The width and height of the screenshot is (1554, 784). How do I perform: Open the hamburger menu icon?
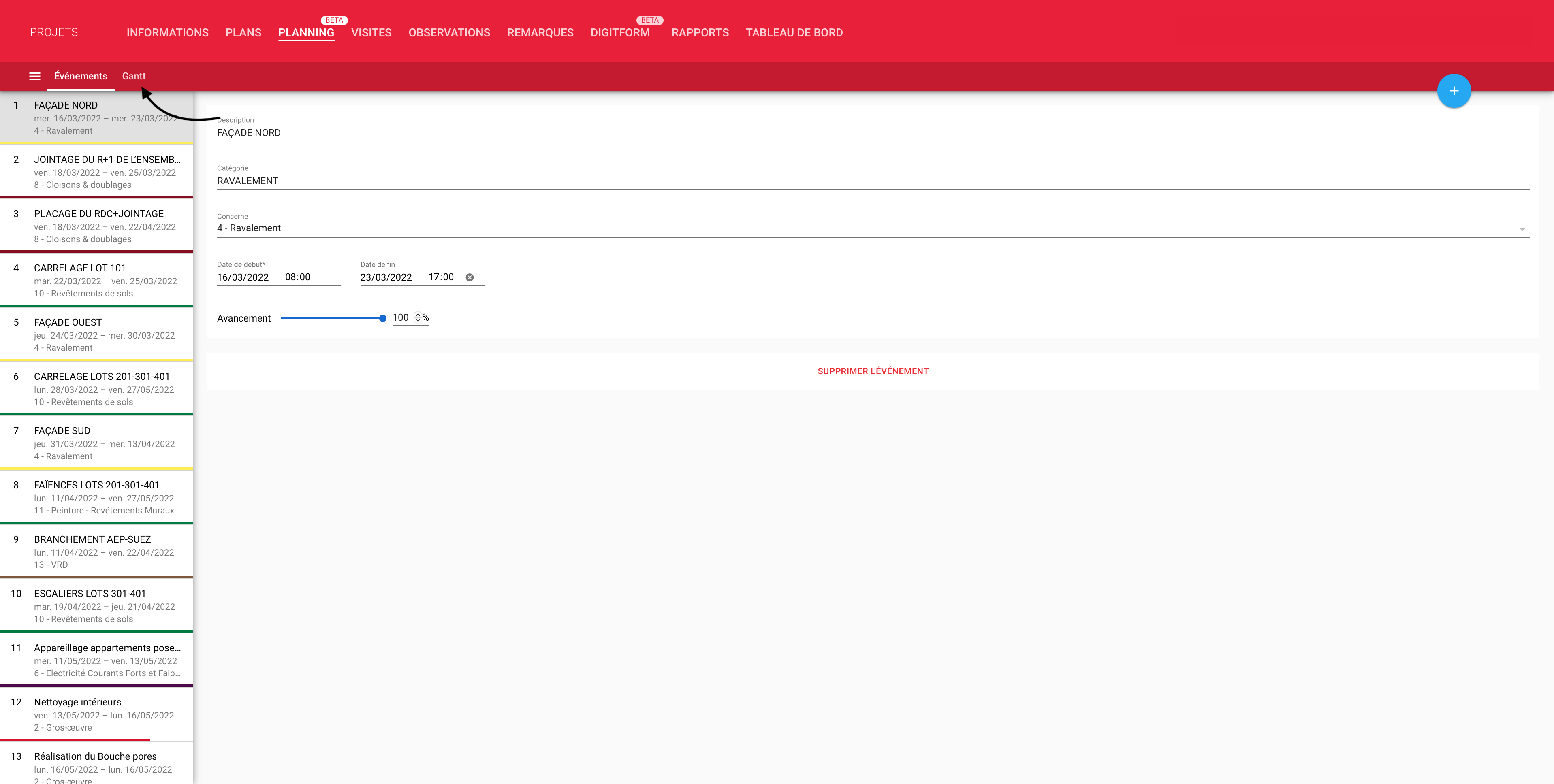coord(34,76)
